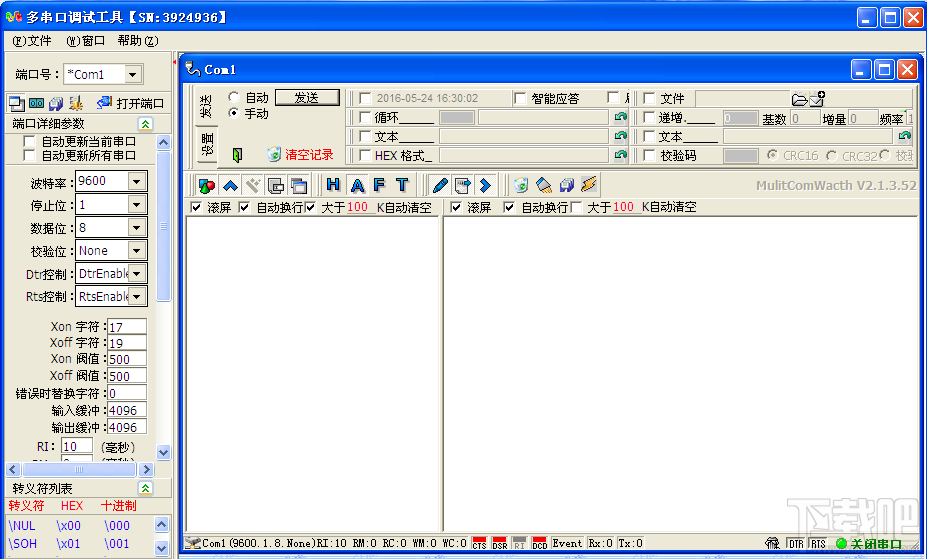The width and height of the screenshot is (927, 559).
Task: Open the (F)文件 menu
Action: [32, 41]
